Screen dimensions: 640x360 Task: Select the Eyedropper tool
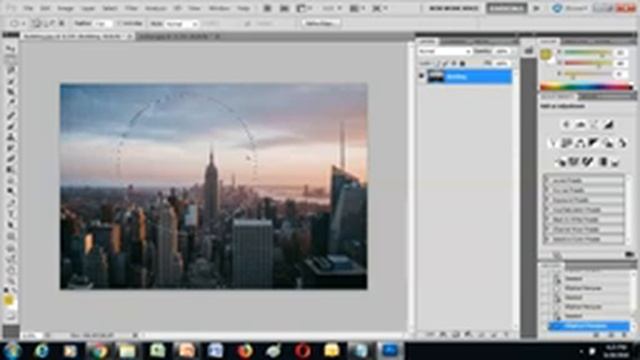[11, 103]
